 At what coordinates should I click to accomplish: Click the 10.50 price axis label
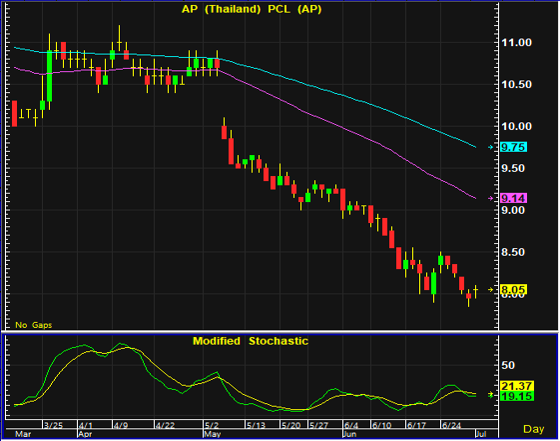[x=516, y=84]
